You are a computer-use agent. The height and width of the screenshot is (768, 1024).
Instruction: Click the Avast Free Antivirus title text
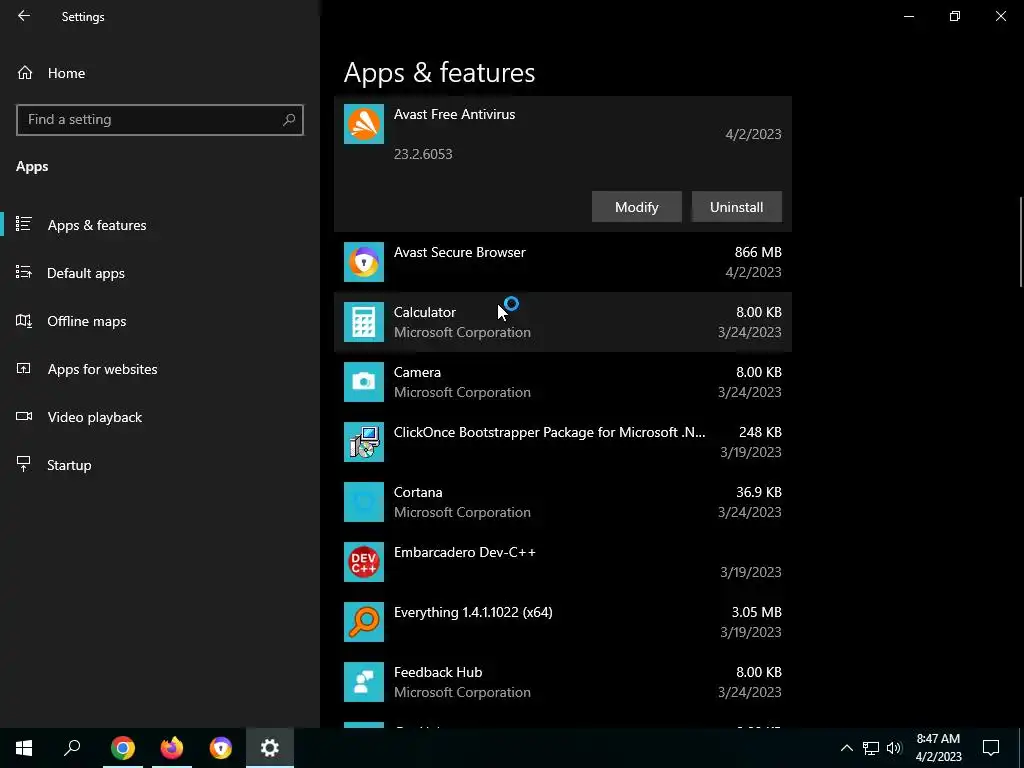[x=454, y=114]
